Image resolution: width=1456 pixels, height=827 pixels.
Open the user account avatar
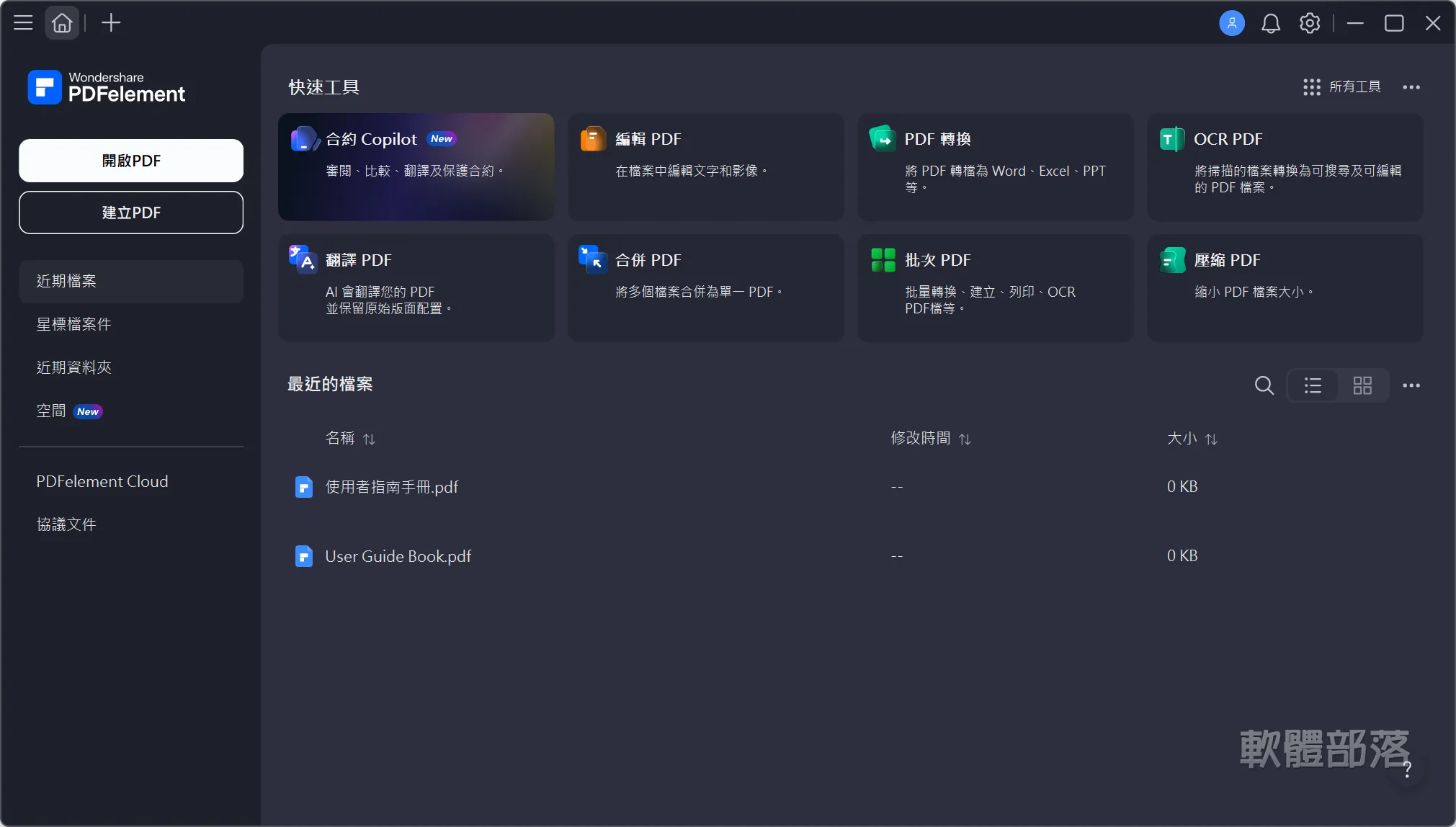coord(1231,23)
